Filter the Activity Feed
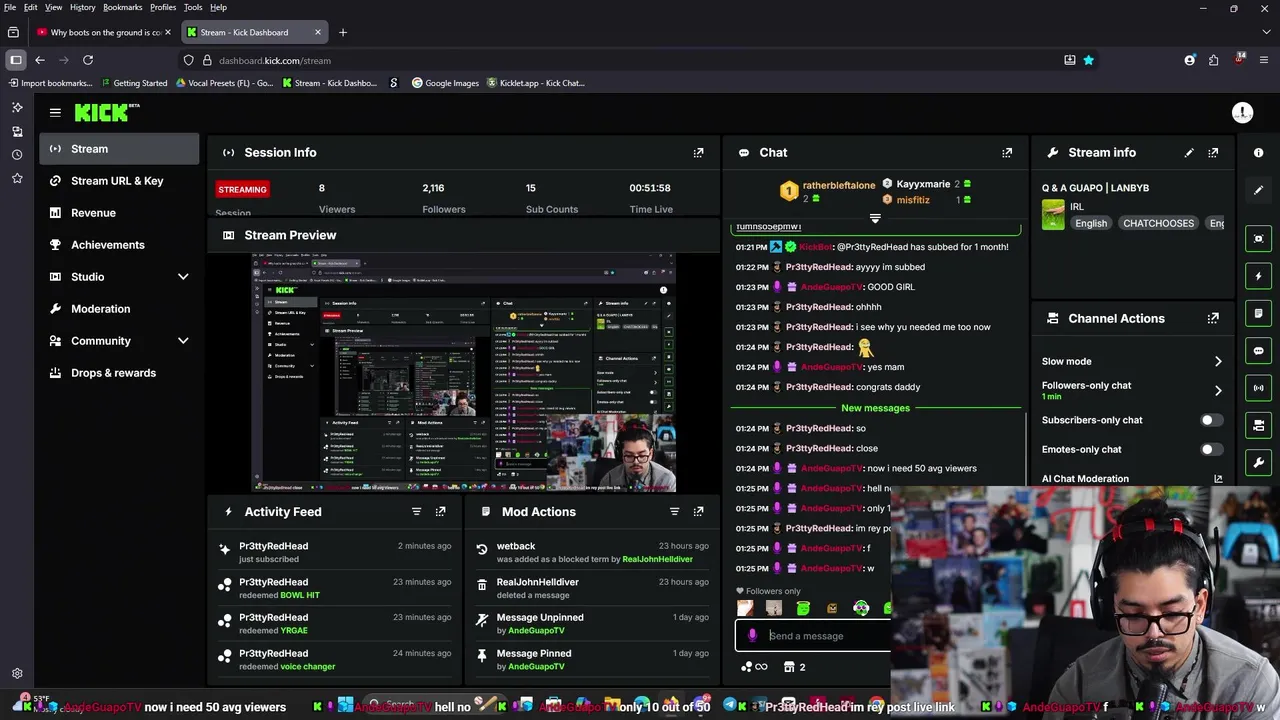This screenshot has width=1280, height=720. click(x=416, y=512)
